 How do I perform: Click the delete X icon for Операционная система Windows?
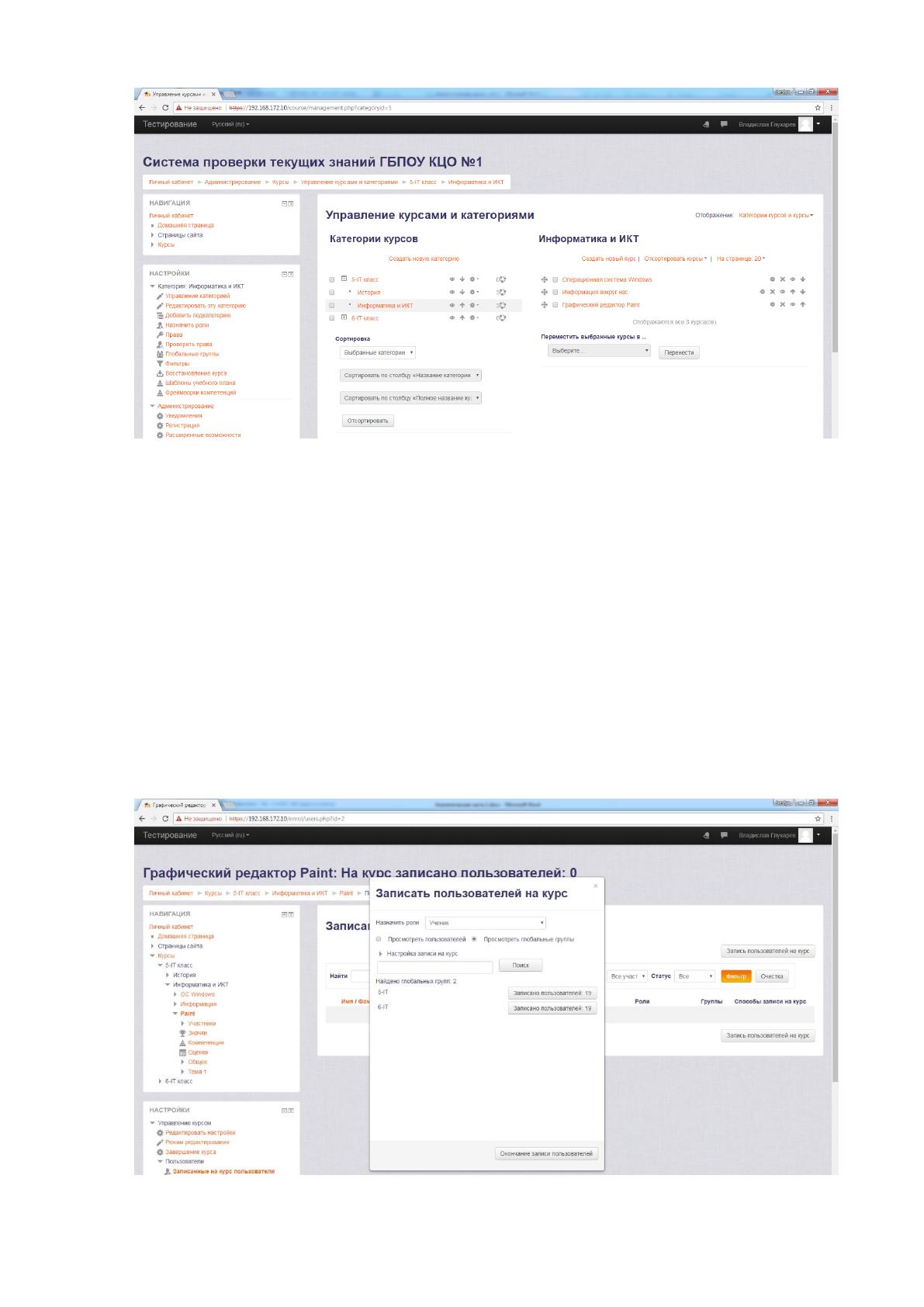coord(782,279)
